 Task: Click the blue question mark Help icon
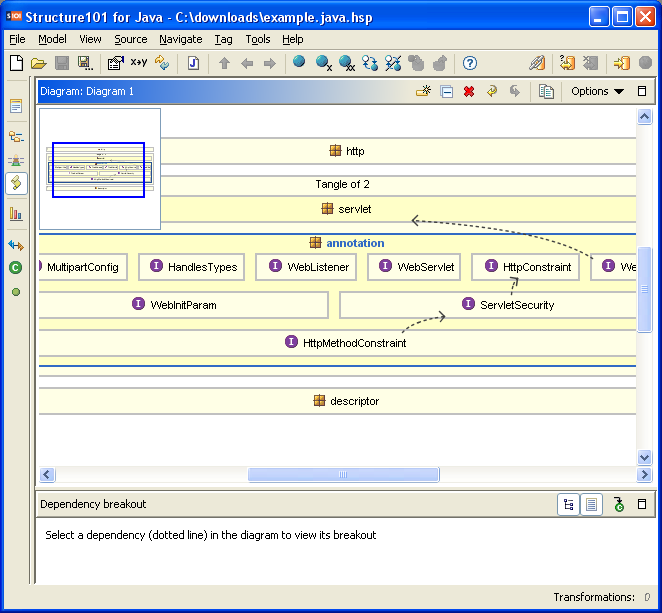469,63
